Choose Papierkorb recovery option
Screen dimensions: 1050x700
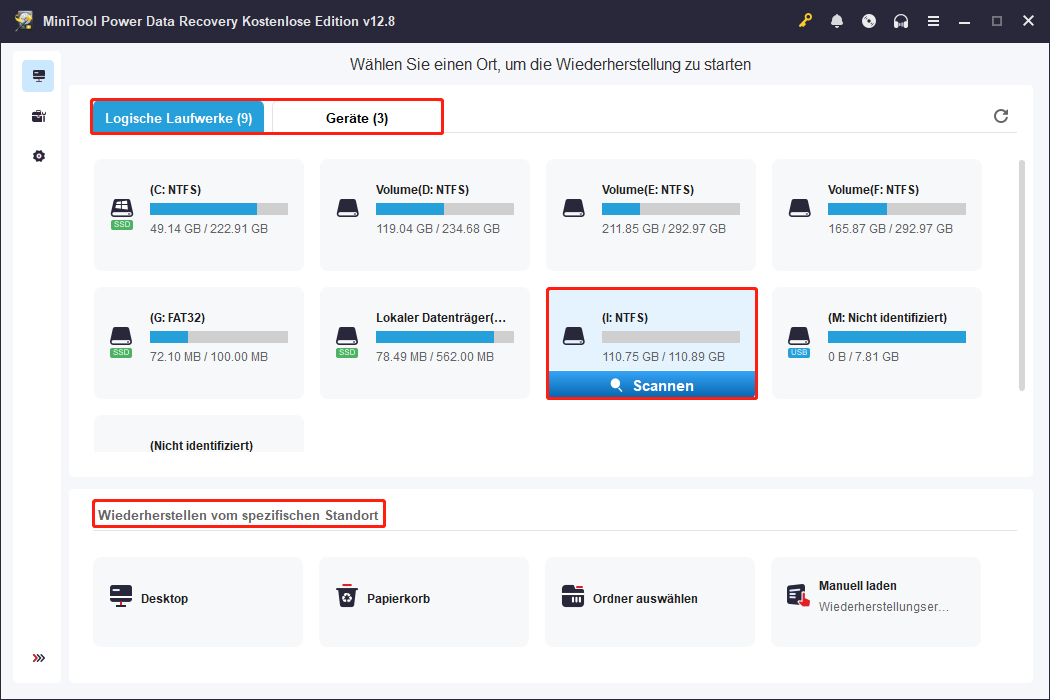(424, 598)
